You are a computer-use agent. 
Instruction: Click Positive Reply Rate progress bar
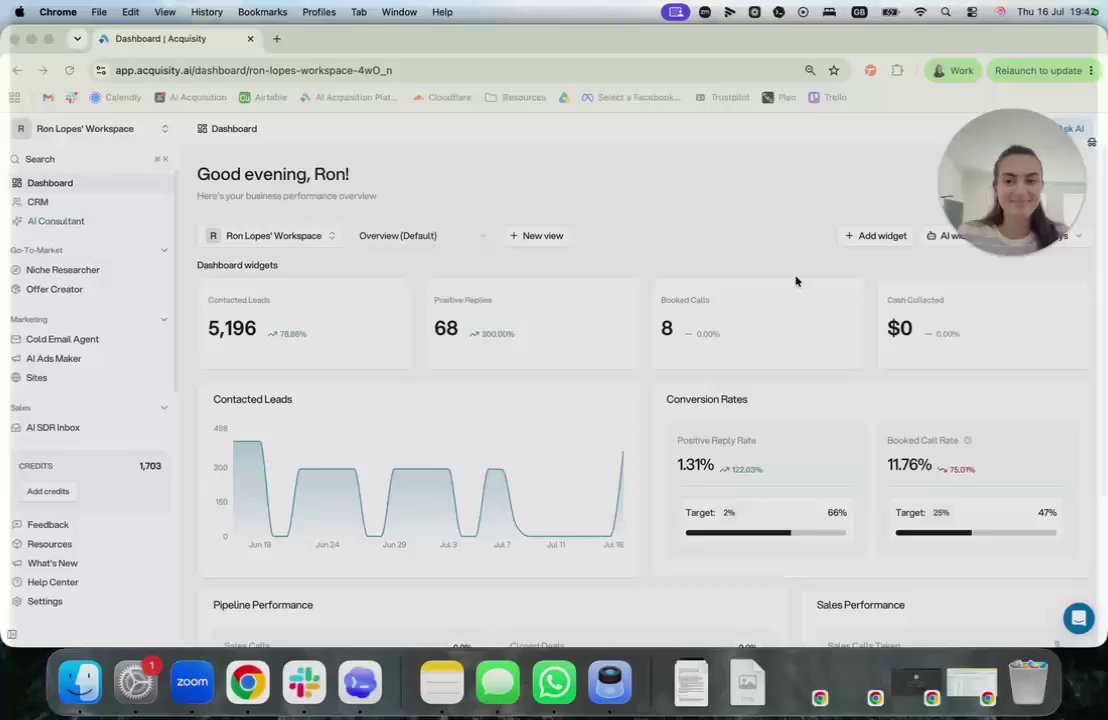(765, 533)
